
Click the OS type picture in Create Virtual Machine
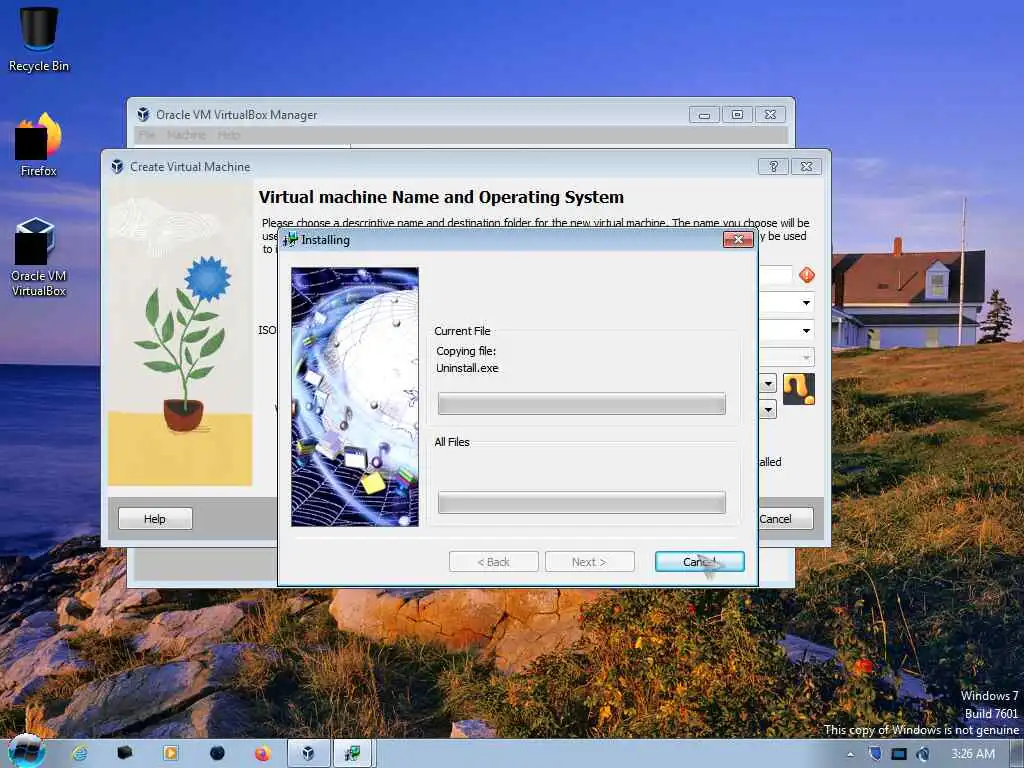[799, 389]
